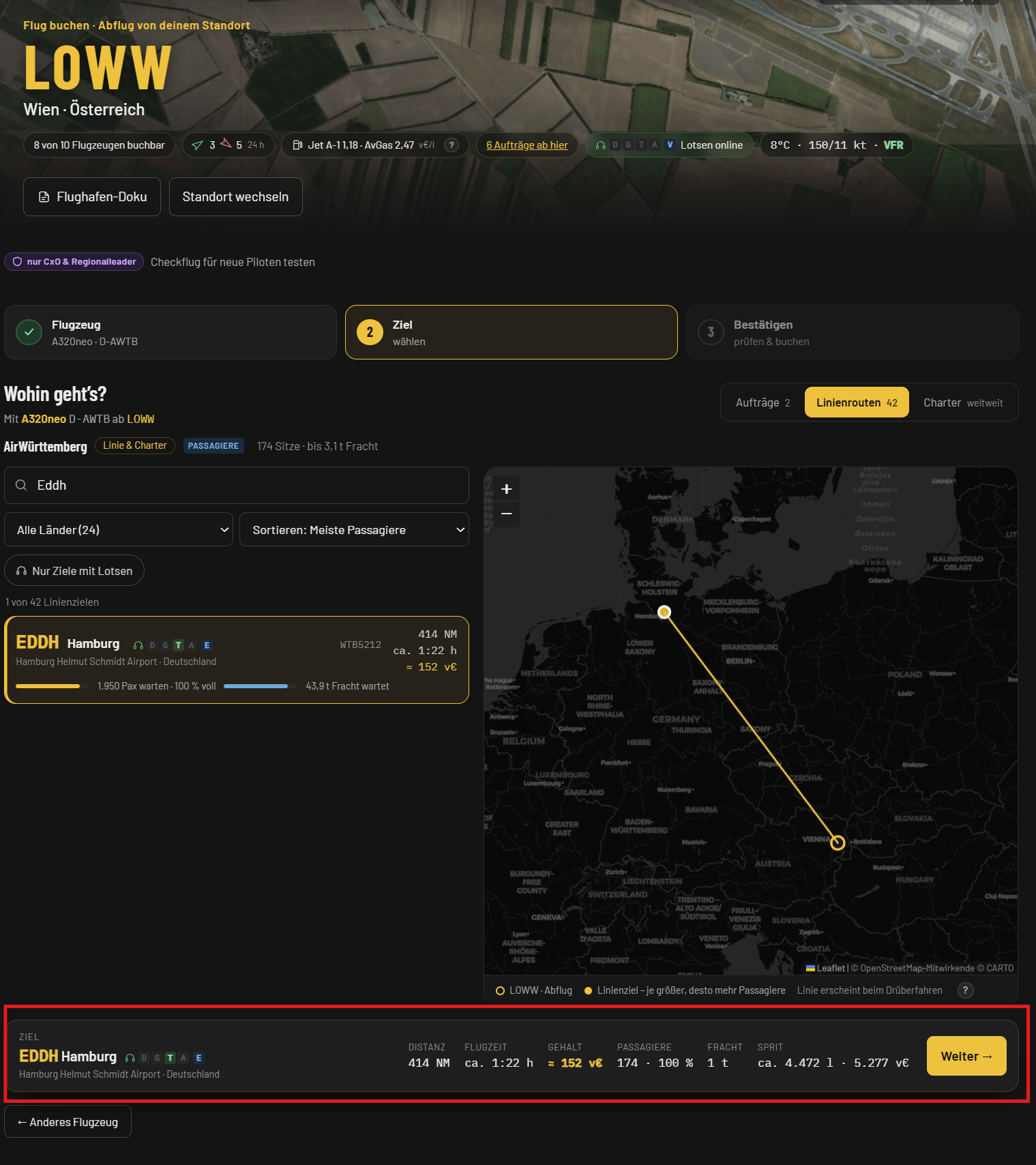Open the OpenStreetMap-Mitwirkende link
The width and height of the screenshot is (1036, 1165).
(x=917, y=968)
